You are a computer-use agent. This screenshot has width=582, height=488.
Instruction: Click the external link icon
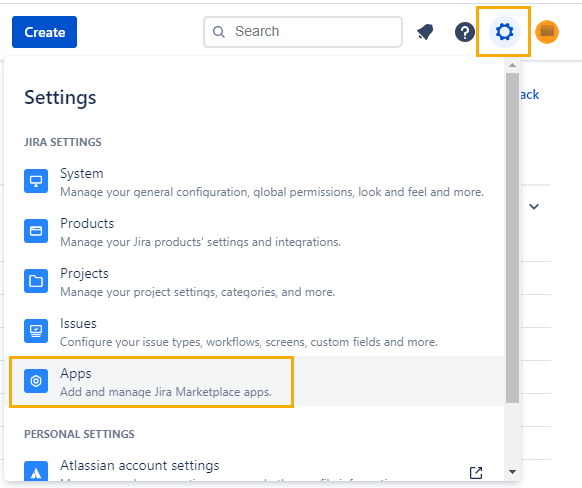point(476,473)
